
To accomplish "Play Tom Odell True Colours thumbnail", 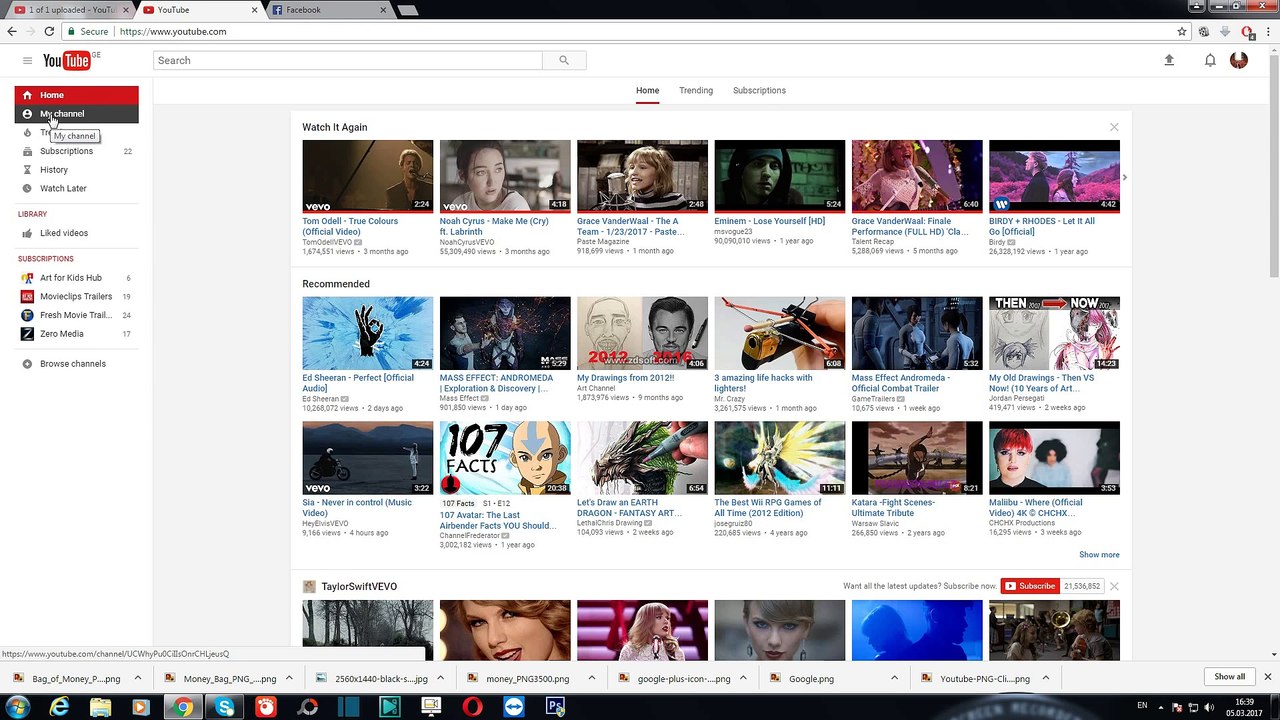I will 368,176.
